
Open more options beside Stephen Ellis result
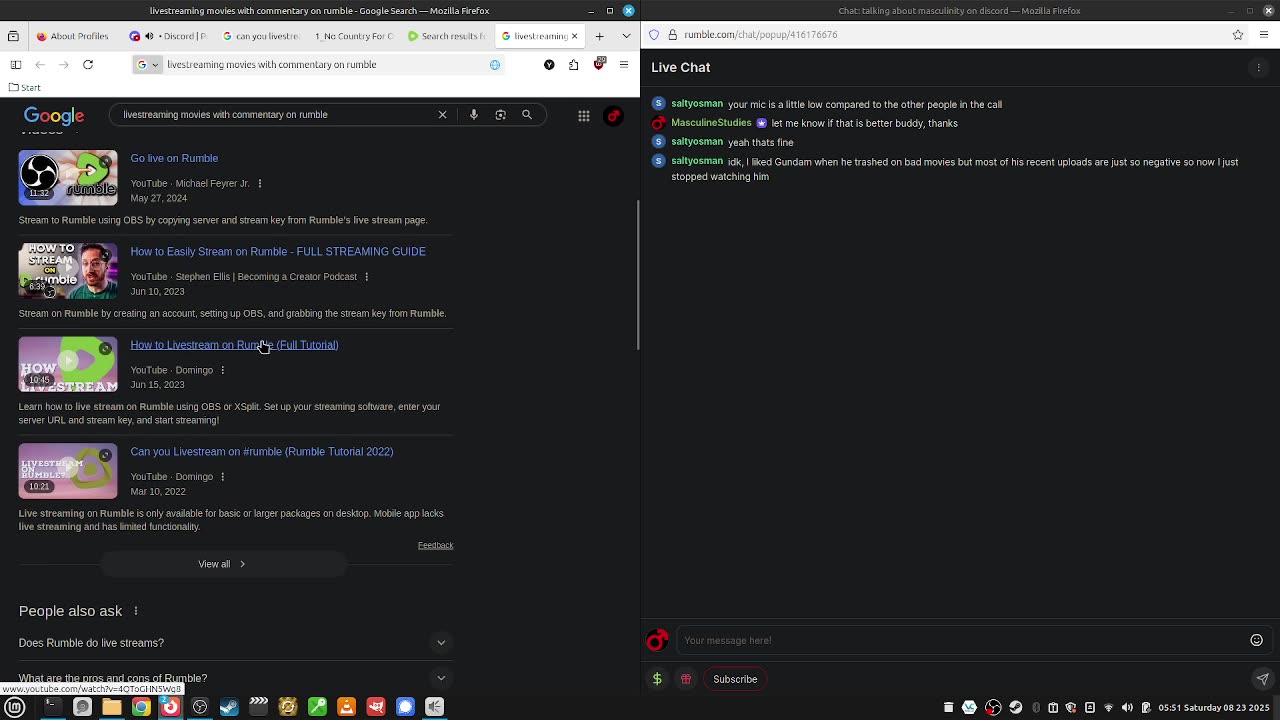(x=366, y=277)
